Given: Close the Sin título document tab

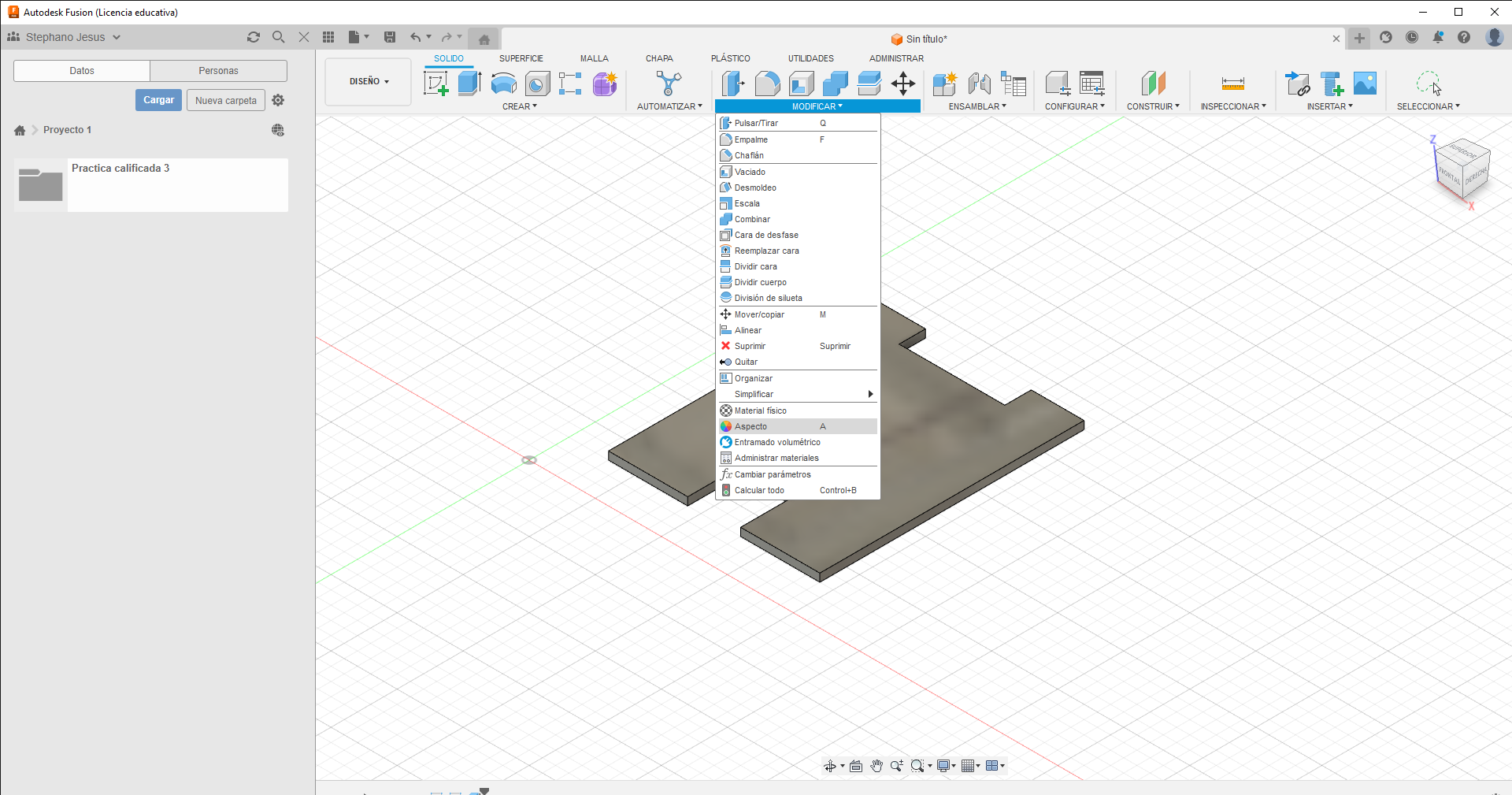Looking at the screenshot, I should (x=1336, y=39).
